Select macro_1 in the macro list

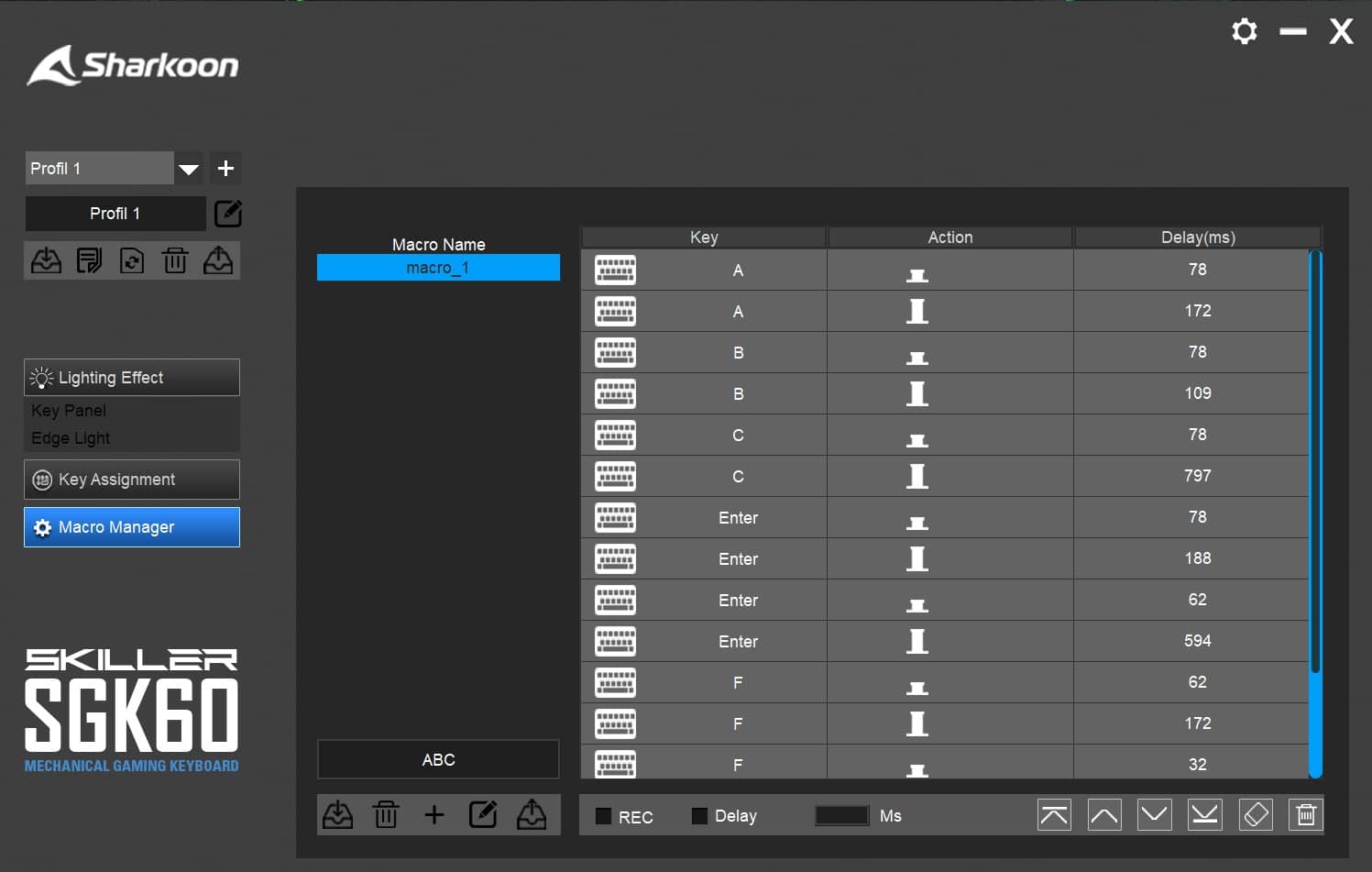click(438, 268)
